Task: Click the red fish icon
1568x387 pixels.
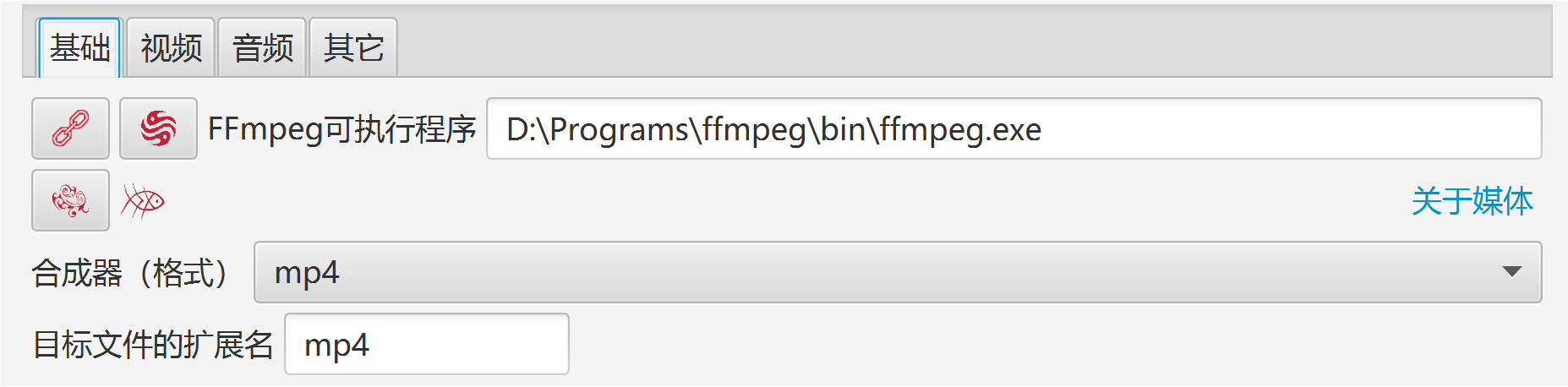Action: (143, 201)
